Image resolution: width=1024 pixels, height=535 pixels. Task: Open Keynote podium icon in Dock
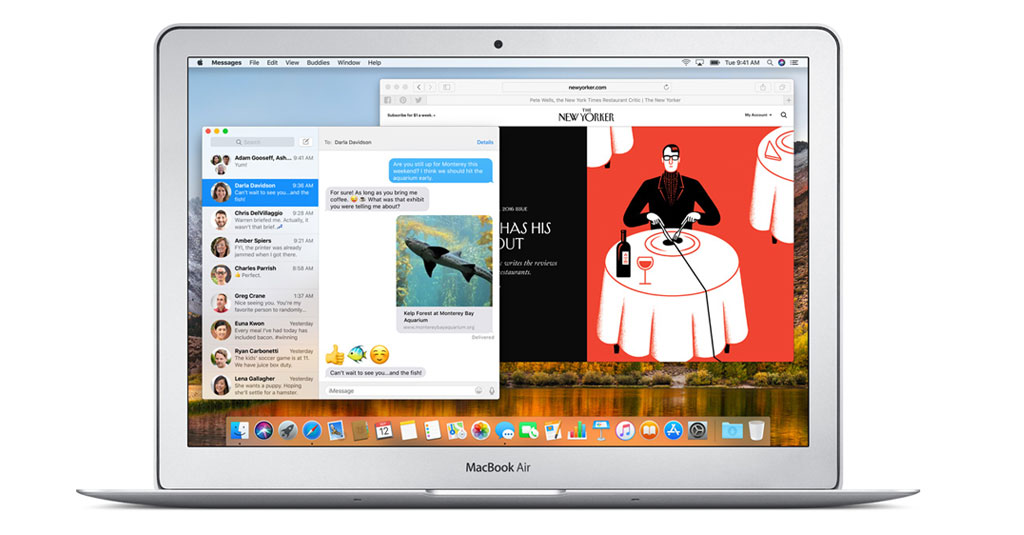(x=601, y=430)
